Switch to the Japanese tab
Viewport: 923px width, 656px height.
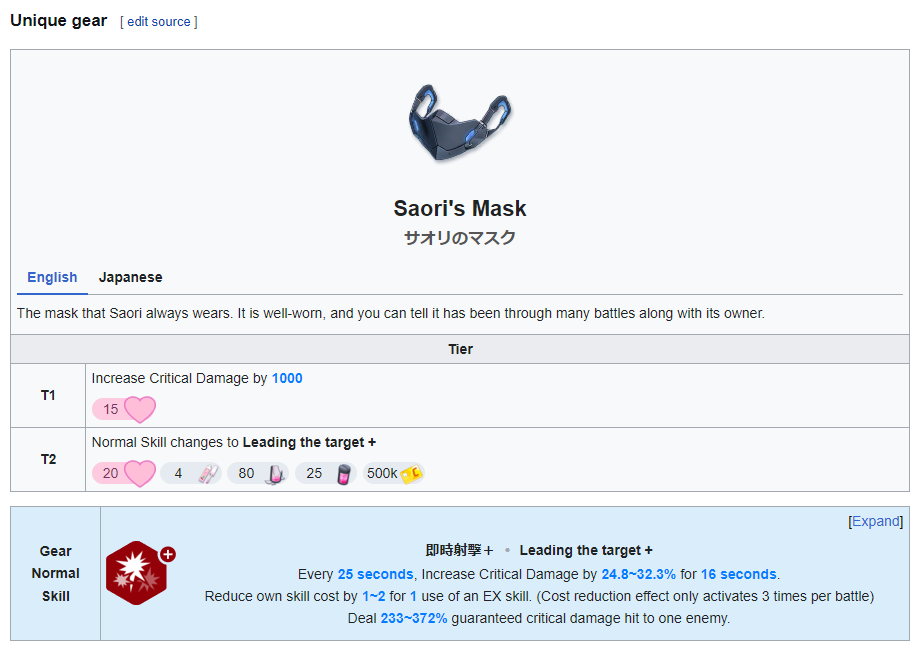130,277
